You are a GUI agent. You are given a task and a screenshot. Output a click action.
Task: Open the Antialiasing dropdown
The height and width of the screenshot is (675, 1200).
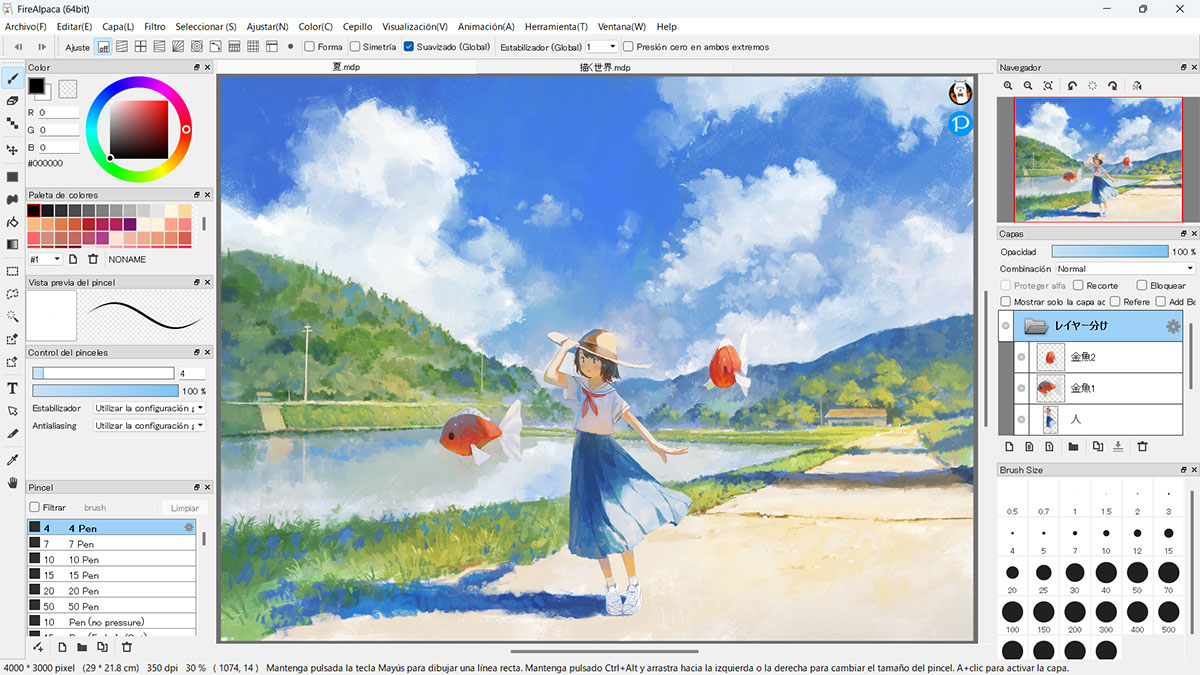coord(149,426)
